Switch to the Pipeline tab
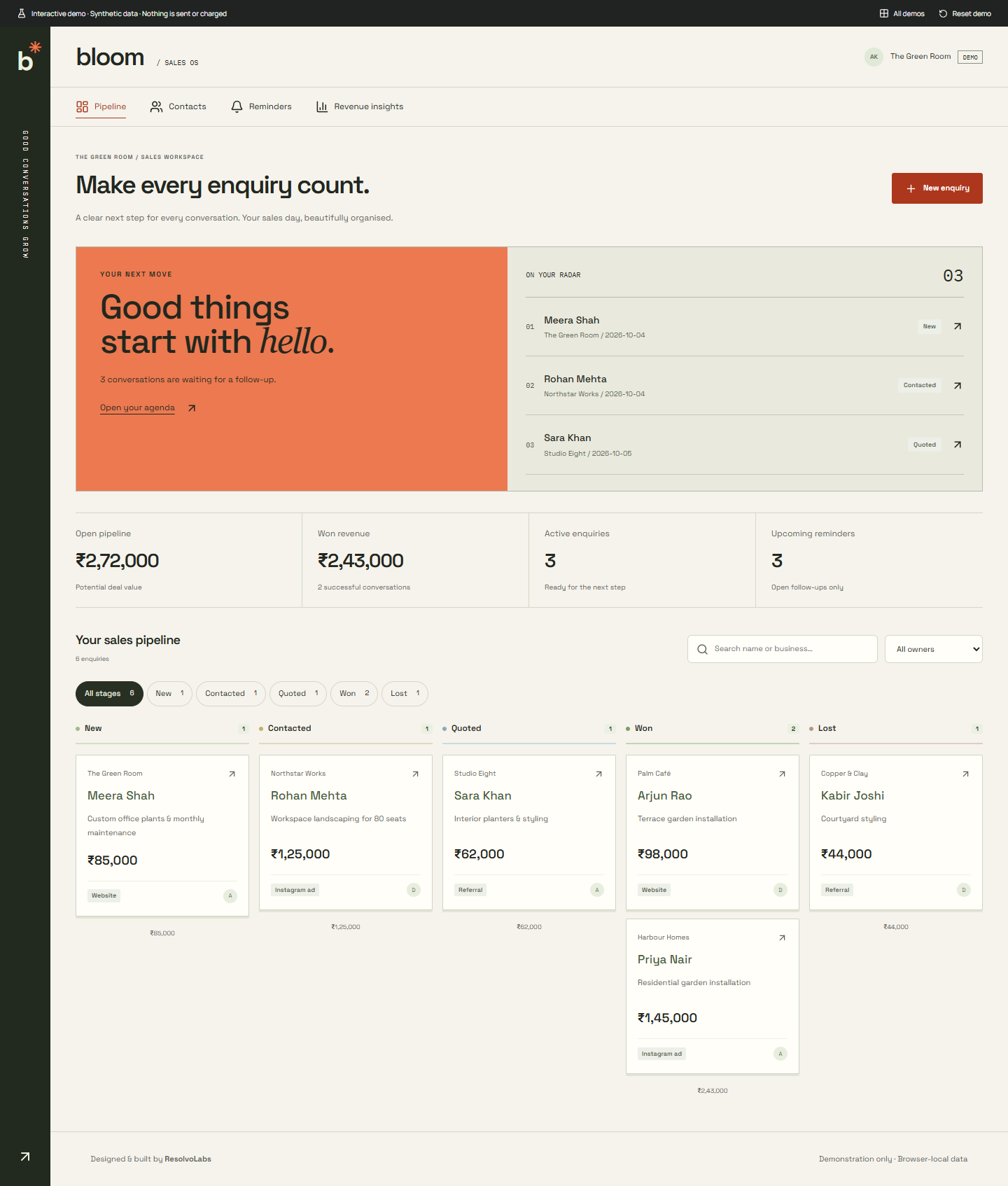 coord(101,106)
